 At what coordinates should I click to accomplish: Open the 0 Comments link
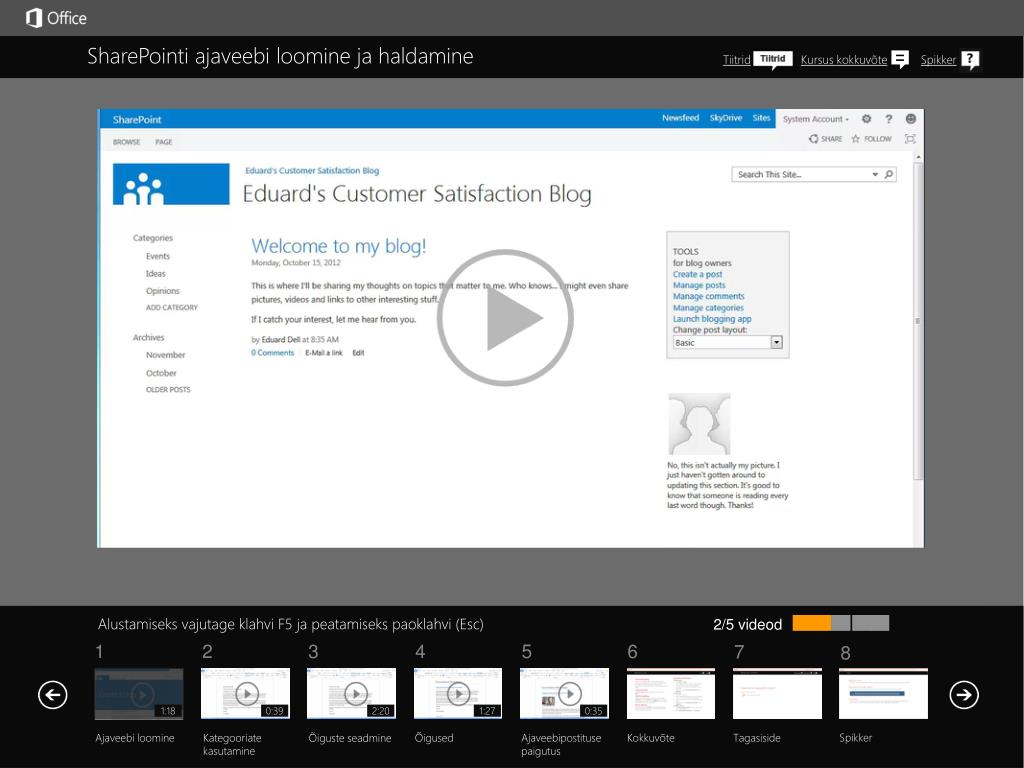(272, 353)
